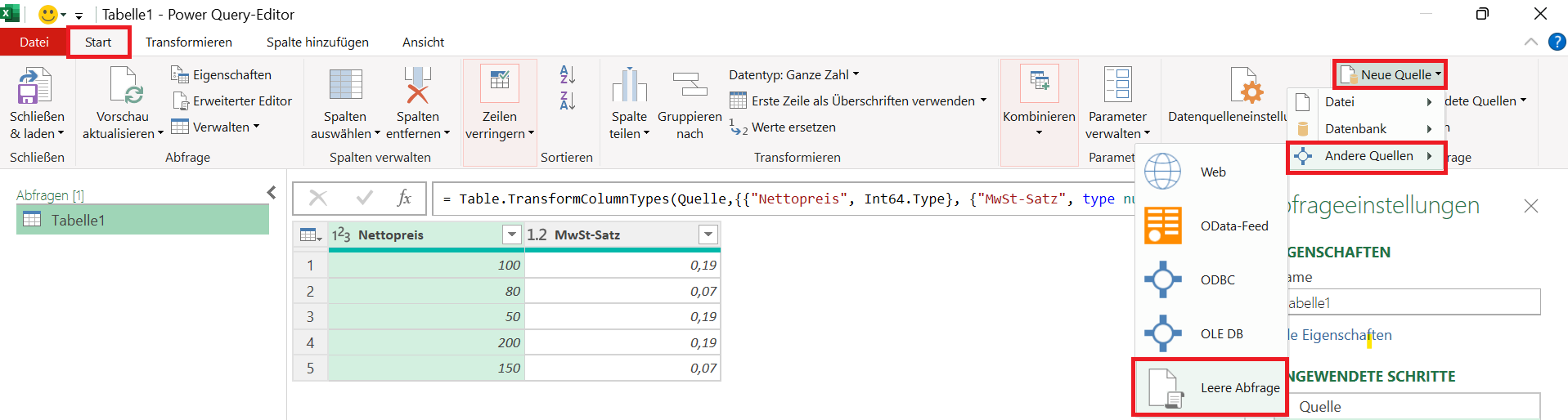Image resolution: width=1568 pixels, height=420 pixels.
Task: Select Tabelle1 query in the list
Action: [x=142, y=220]
